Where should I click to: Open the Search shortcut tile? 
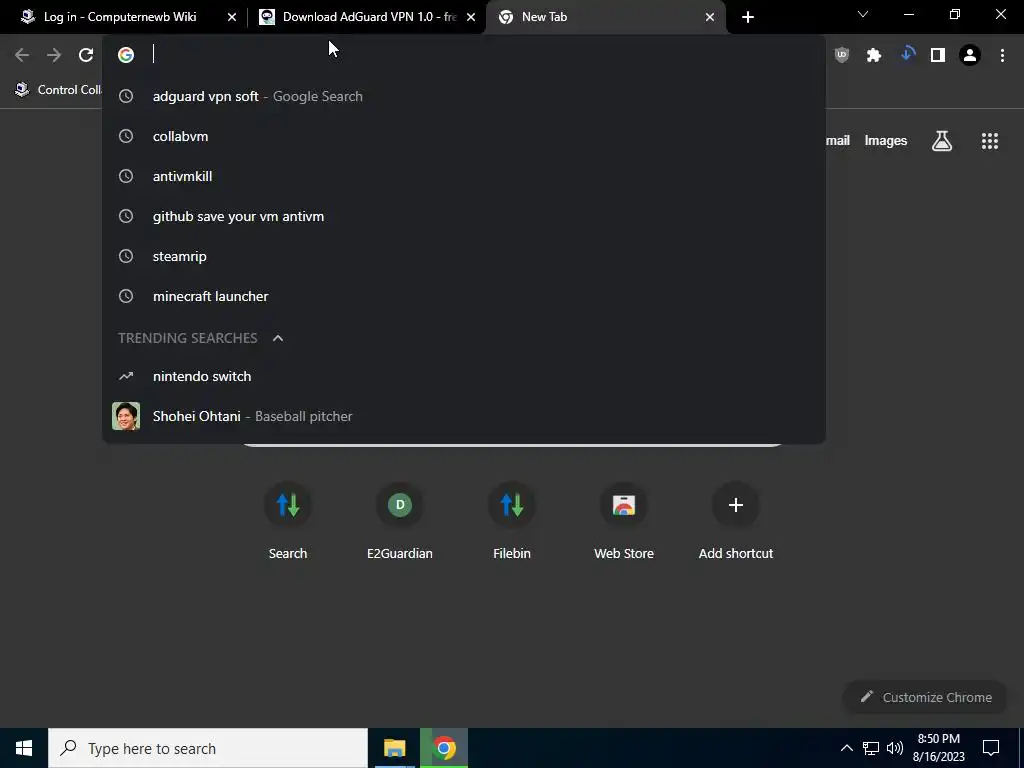coord(288,522)
